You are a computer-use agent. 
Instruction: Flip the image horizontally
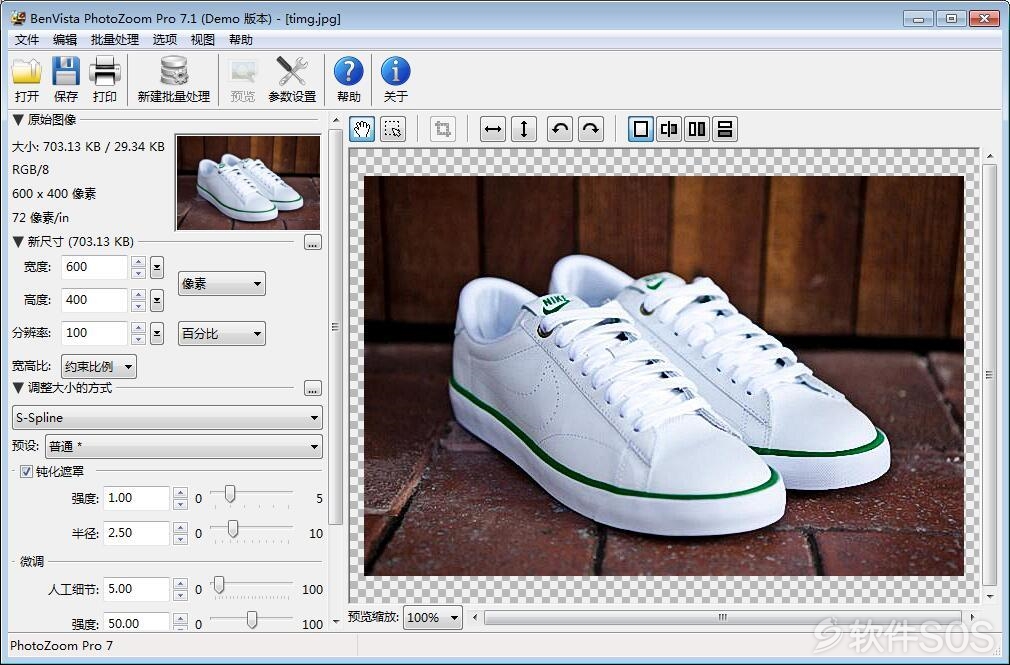[493, 129]
